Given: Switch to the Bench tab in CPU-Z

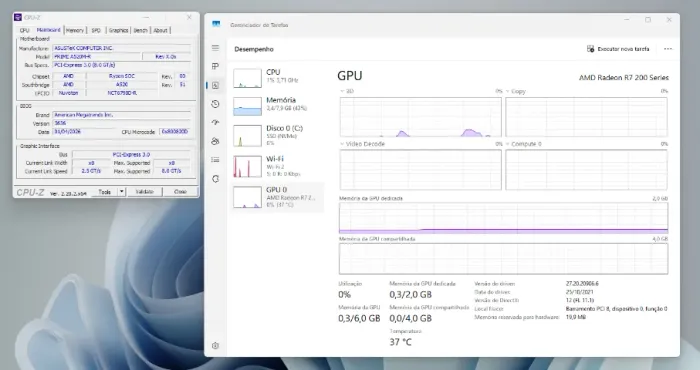Looking at the screenshot, I should pyautogui.click(x=140, y=30).
